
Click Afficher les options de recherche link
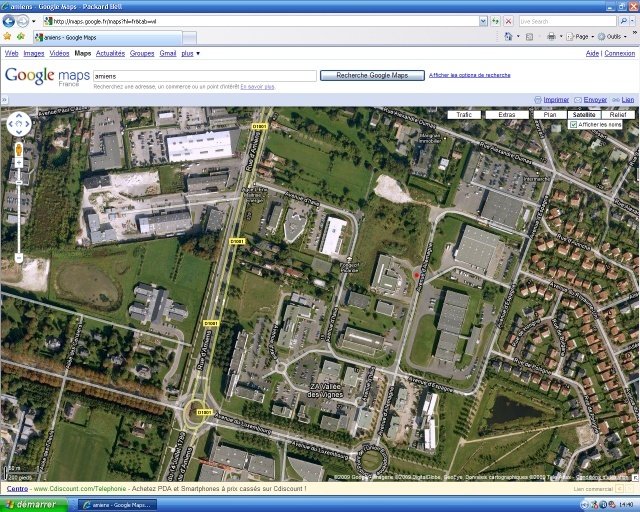click(469, 75)
